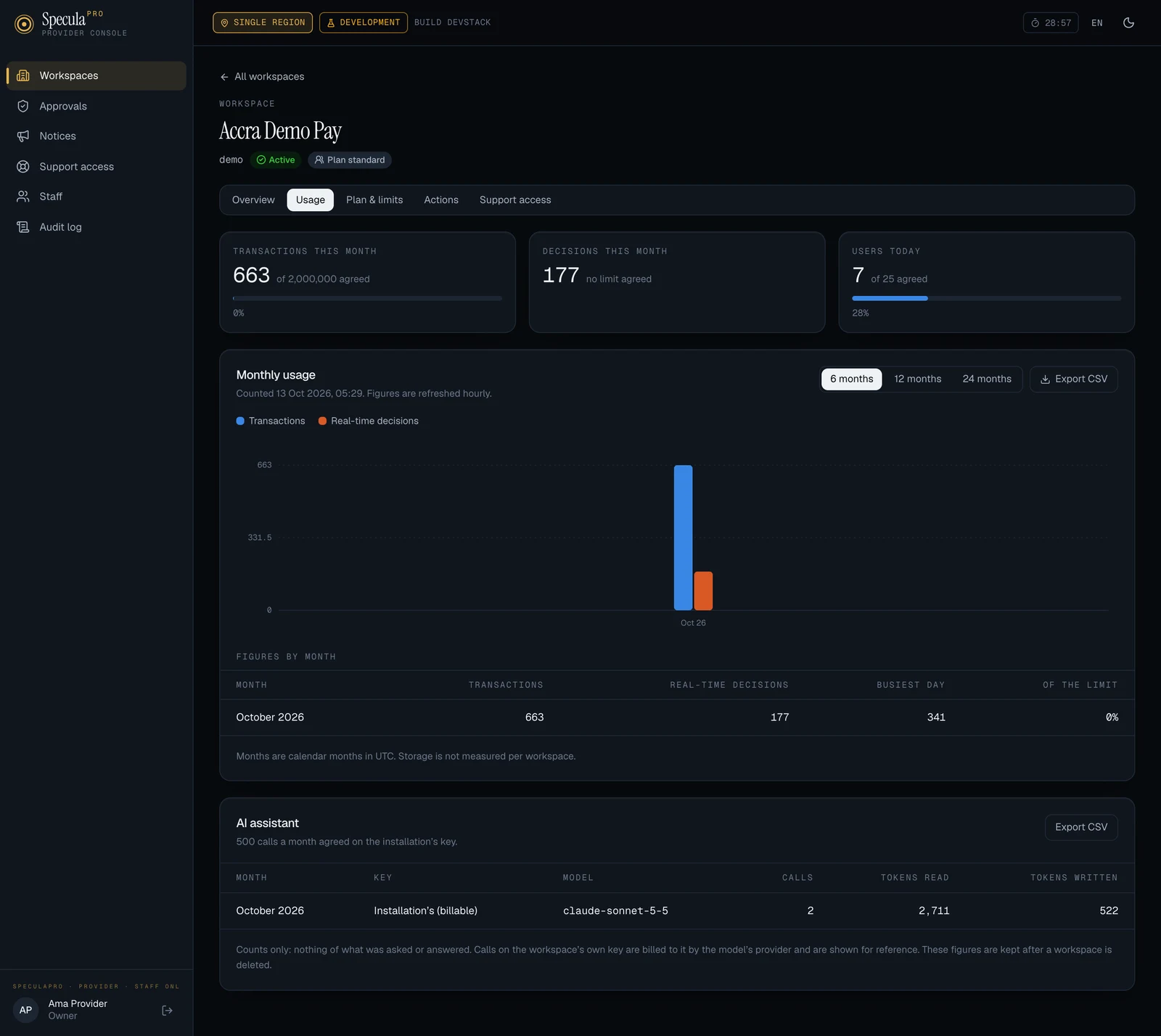Switch language using the EN selector
Screen dimensions: 1161x1036
[1097, 22]
